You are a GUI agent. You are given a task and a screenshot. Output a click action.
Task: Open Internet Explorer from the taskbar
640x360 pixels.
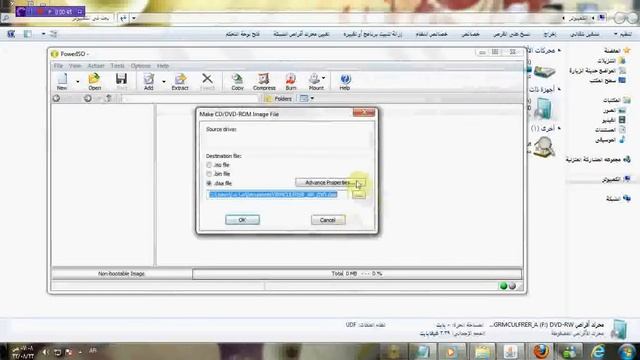click(x=598, y=351)
